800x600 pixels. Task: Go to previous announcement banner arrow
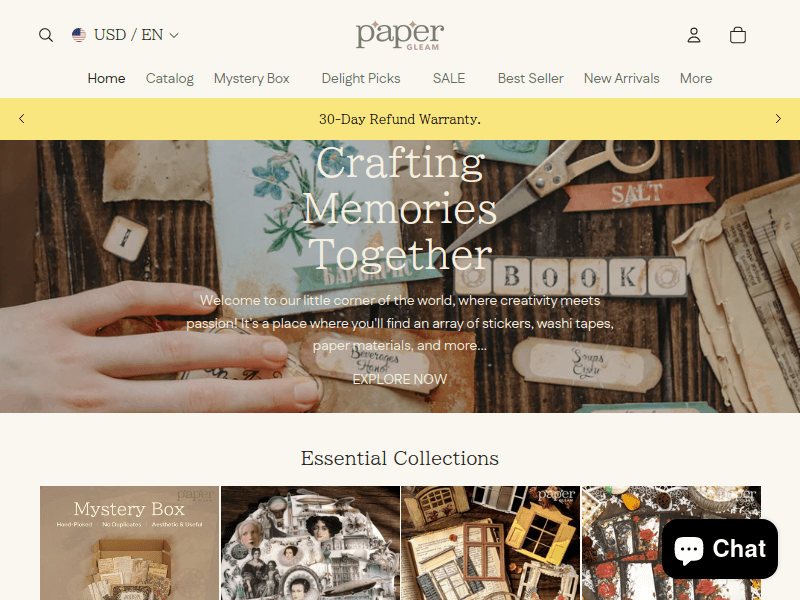(21, 119)
